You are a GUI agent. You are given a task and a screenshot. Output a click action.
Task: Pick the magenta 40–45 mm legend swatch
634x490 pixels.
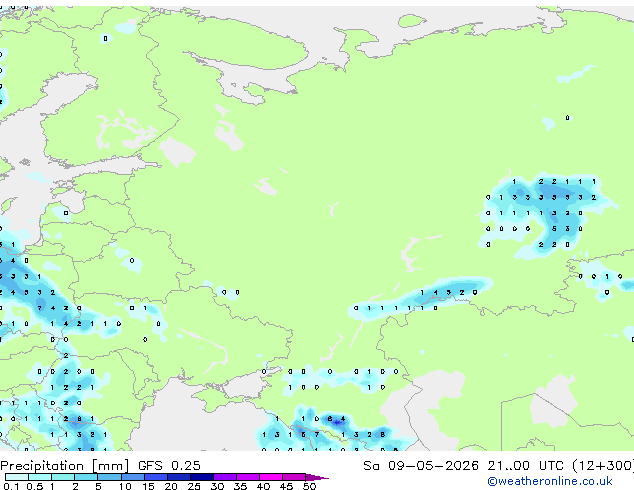tap(271, 477)
